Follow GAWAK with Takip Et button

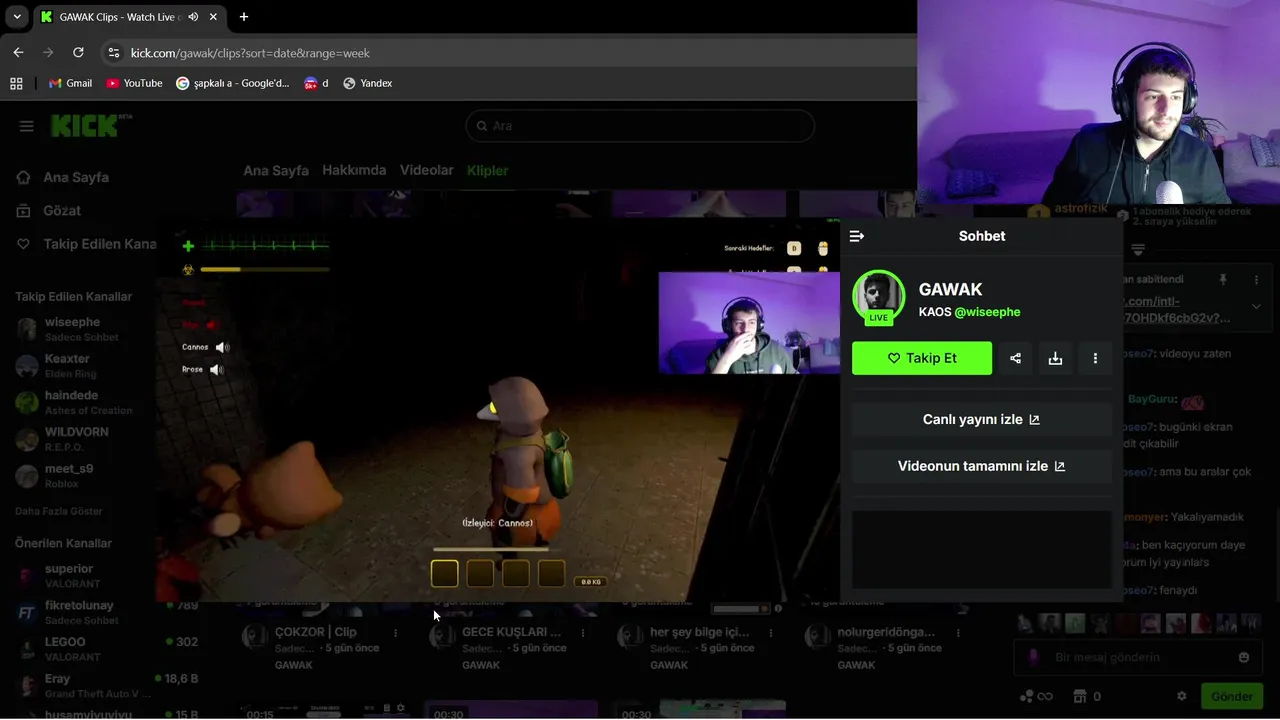point(922,358)
